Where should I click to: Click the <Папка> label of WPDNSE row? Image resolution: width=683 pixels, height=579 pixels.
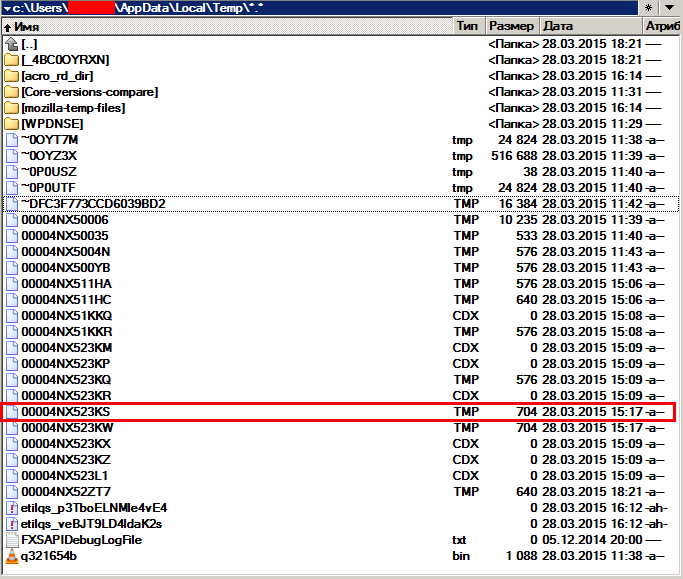514,124
